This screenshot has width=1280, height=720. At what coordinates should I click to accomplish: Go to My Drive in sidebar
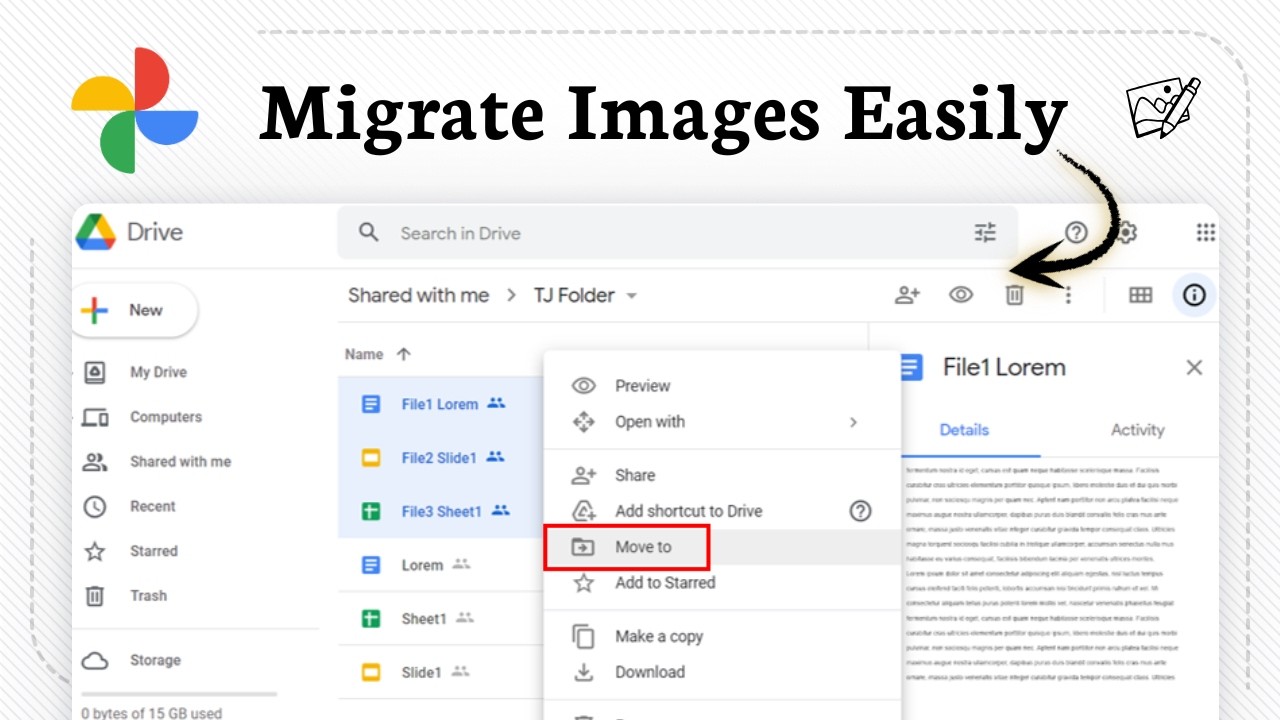point(158,372)
